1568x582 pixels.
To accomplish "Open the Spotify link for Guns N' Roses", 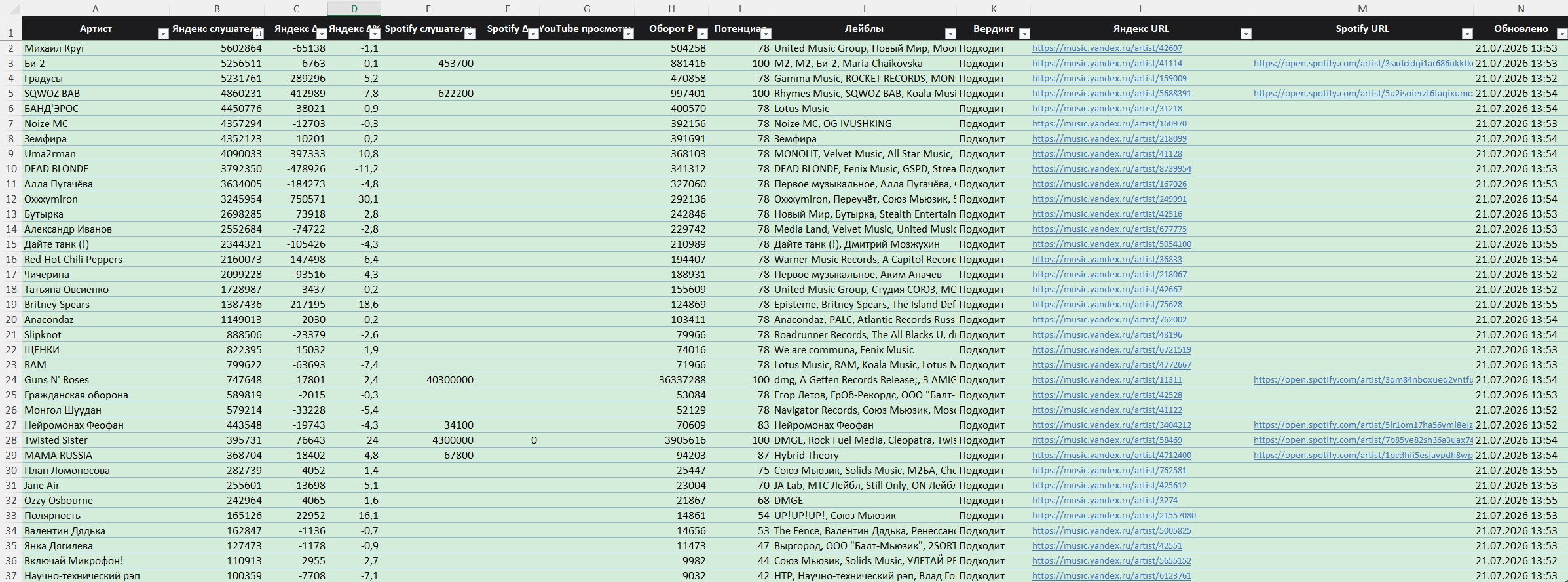I will pos(1363,379).
